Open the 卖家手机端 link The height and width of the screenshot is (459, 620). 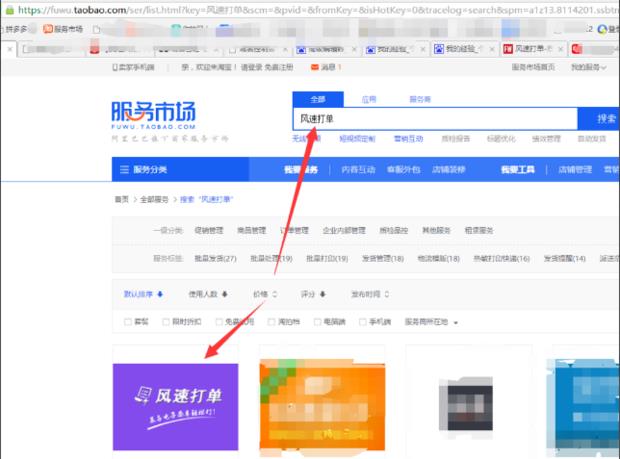(133, 68)
